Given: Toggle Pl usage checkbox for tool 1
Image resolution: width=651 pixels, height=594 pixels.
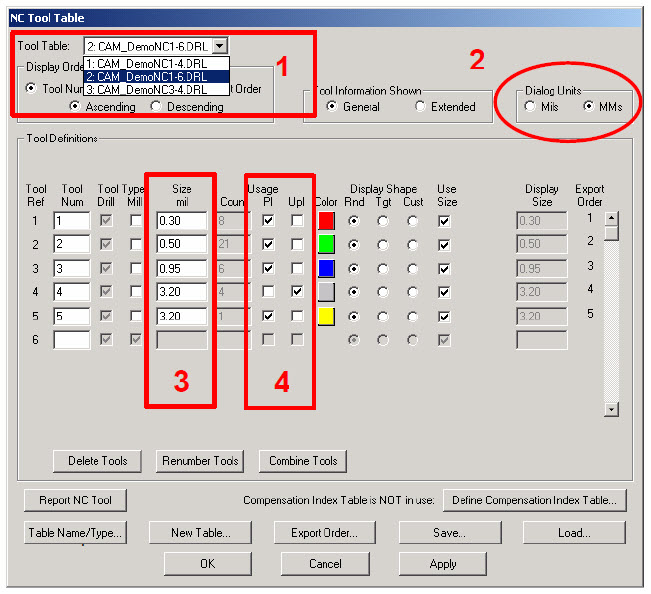Looking at the screenshot, I should 268,220.
